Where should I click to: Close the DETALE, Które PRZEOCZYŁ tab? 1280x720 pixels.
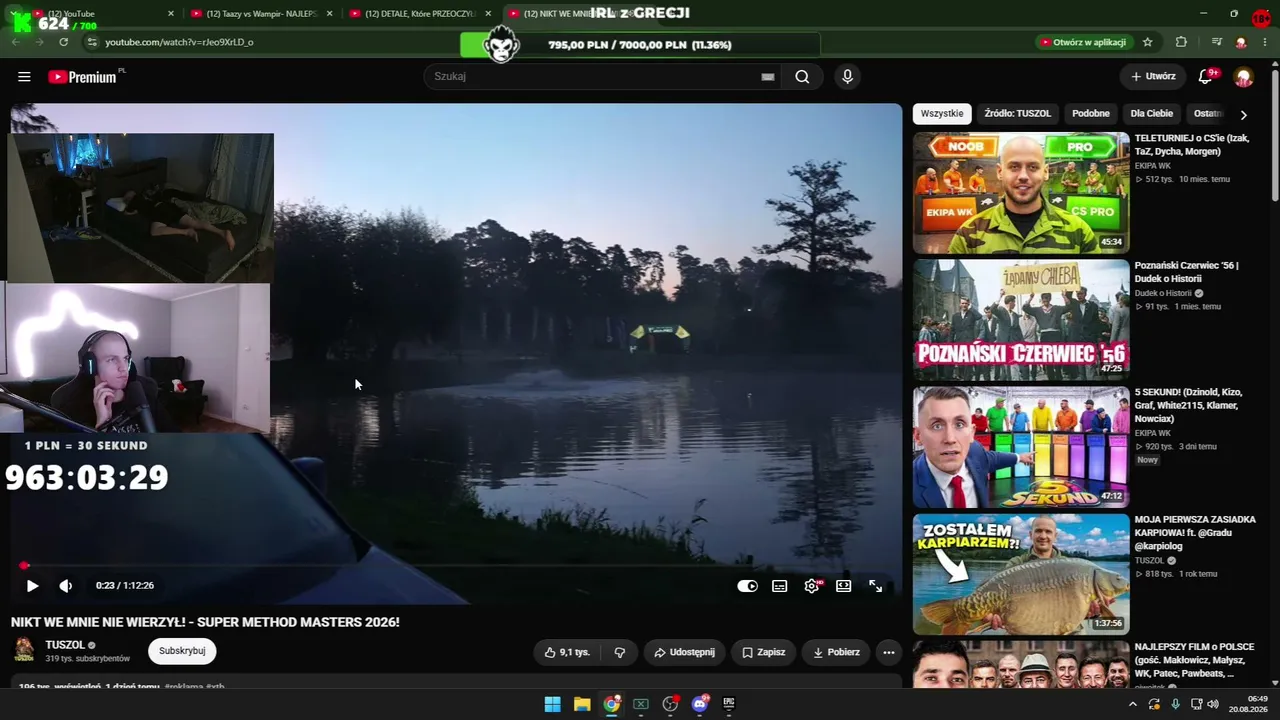tap(489, 14)
